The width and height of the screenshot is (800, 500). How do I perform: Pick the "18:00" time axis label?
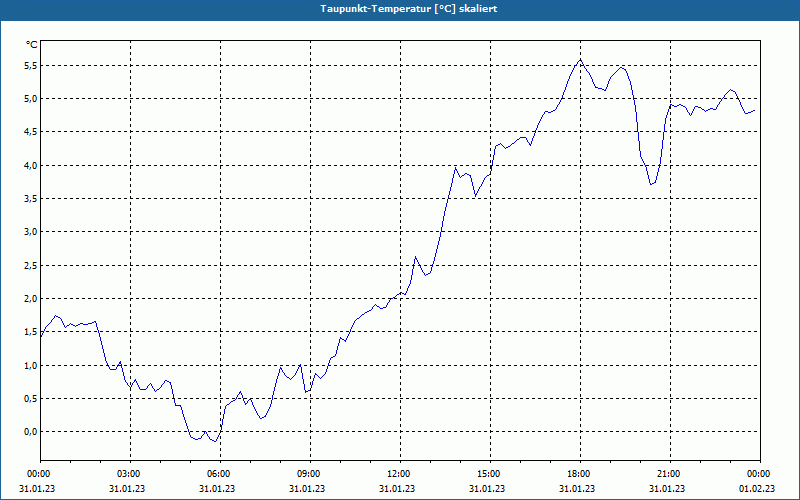[577, 474]
